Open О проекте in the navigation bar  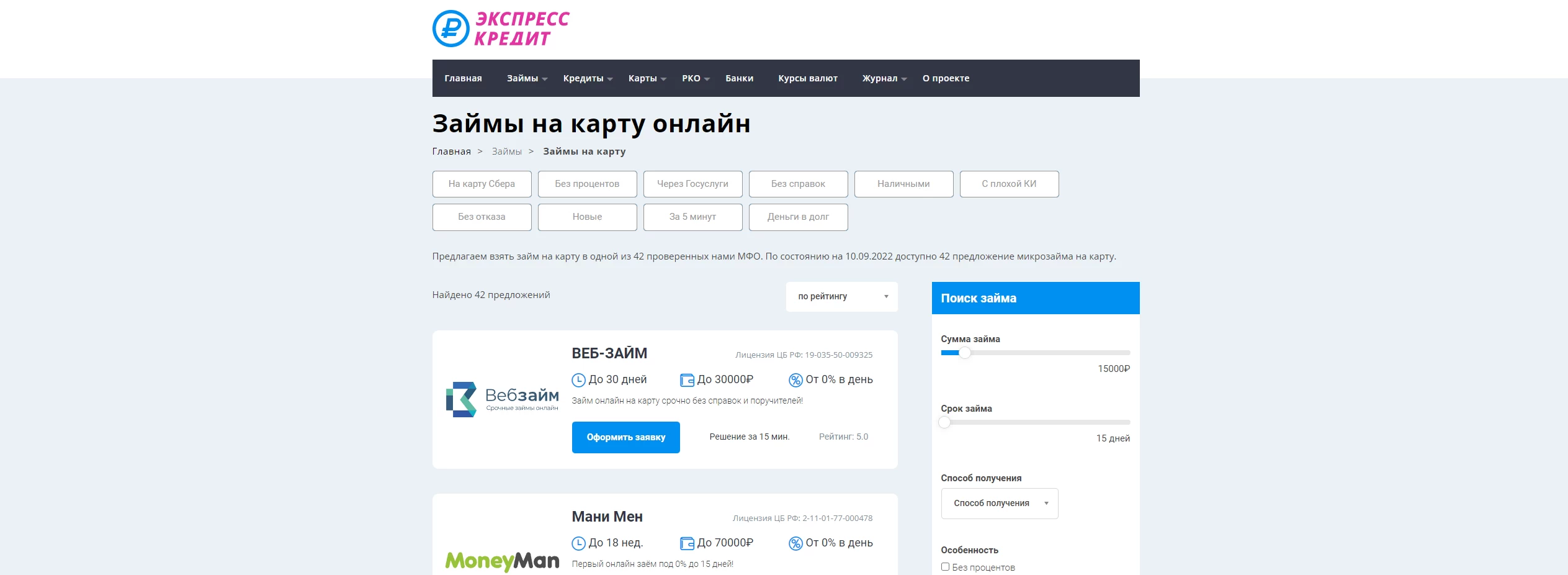[946, 78]
